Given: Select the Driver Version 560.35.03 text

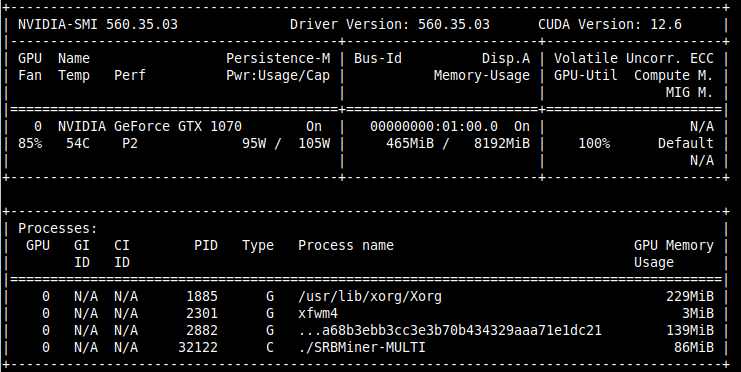Looking at the screenshot, I should [390, 24].
